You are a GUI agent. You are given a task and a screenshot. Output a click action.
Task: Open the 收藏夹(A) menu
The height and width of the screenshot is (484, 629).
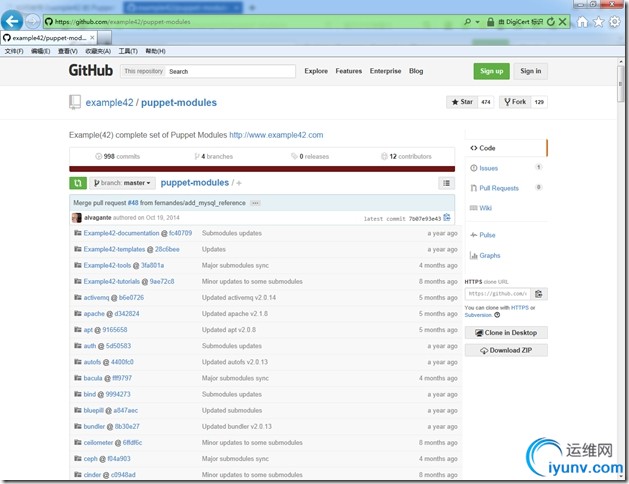click(x=98, y=51)
